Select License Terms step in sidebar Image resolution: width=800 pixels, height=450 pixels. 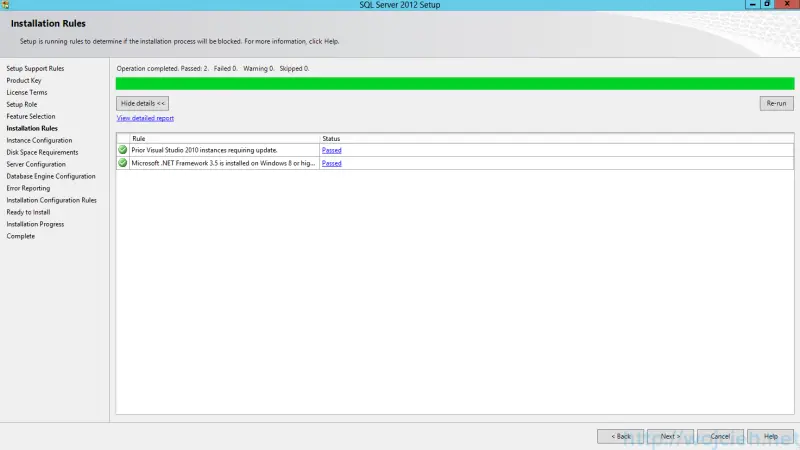click(27, 92)
